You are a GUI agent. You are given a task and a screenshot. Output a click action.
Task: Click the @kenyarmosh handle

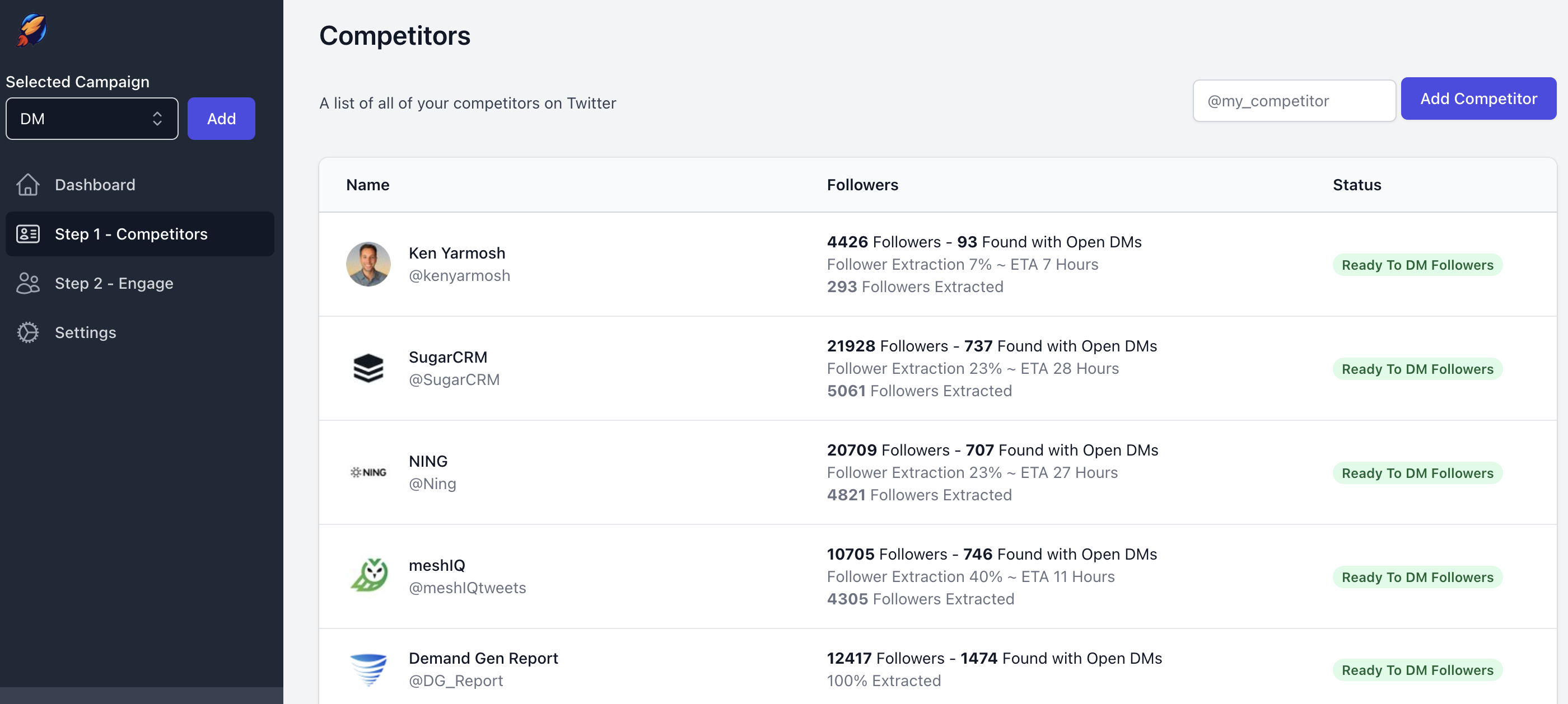(x=459, y=276)
